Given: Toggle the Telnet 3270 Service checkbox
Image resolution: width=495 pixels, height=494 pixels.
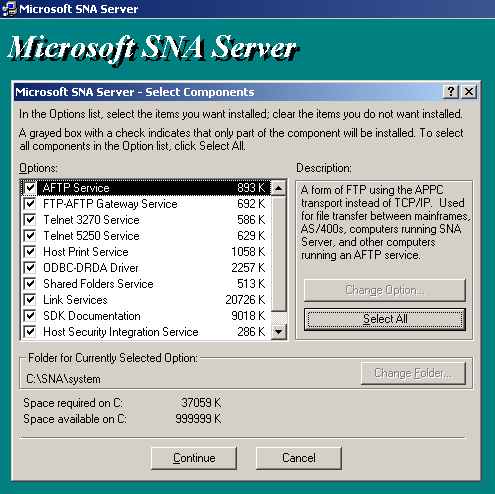Looking at the screenshot, I should tap(30, 220).
